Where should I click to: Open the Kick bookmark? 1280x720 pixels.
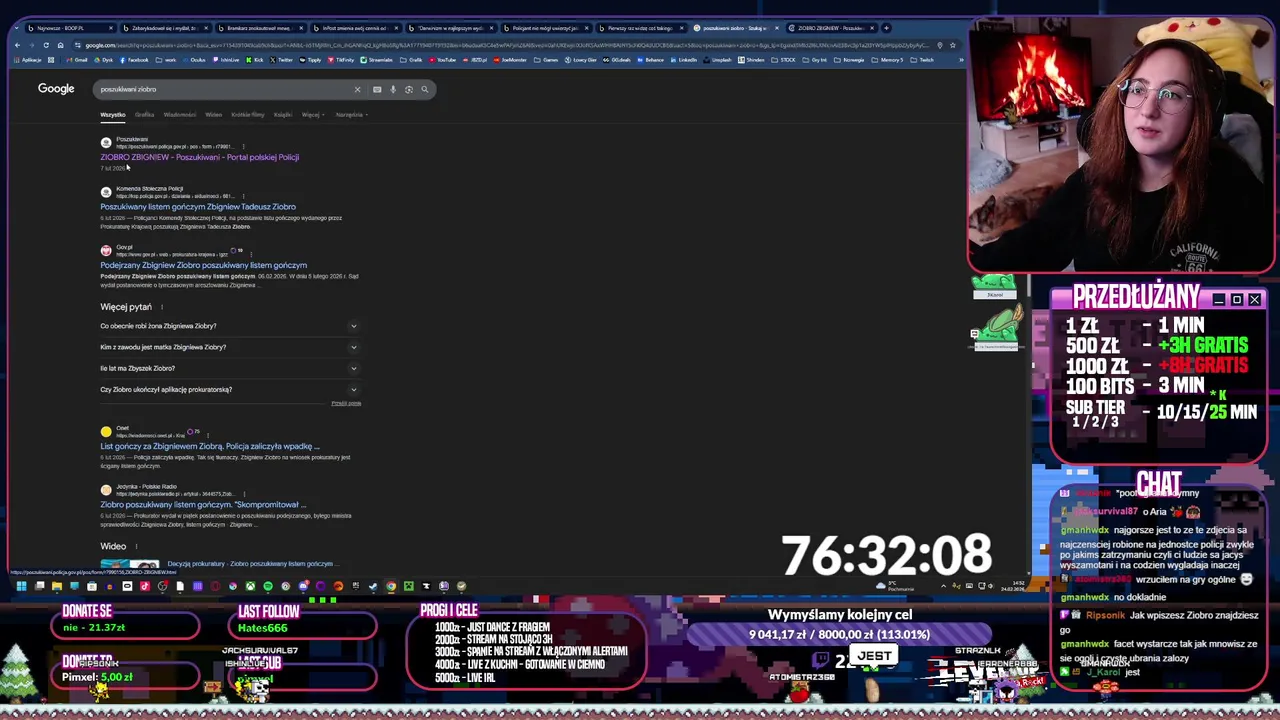255,59
